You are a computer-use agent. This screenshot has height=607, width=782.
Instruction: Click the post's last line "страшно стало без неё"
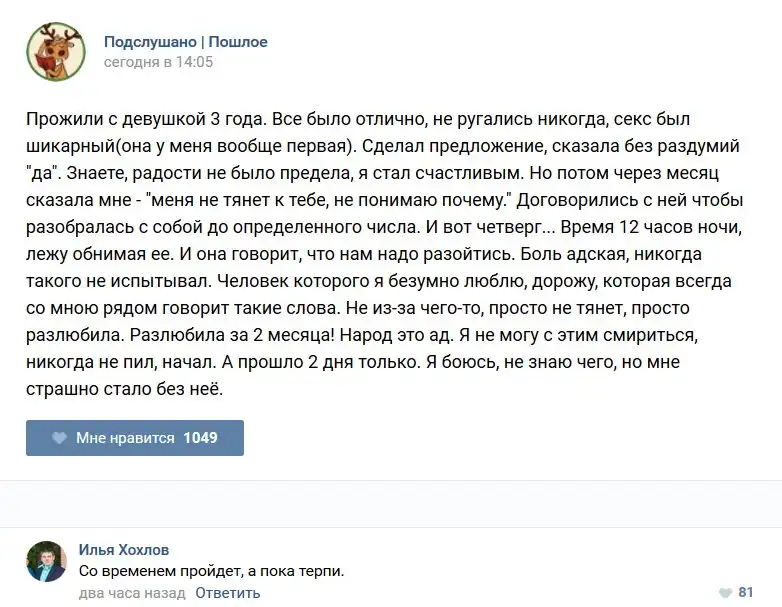(x=125, y=389)
